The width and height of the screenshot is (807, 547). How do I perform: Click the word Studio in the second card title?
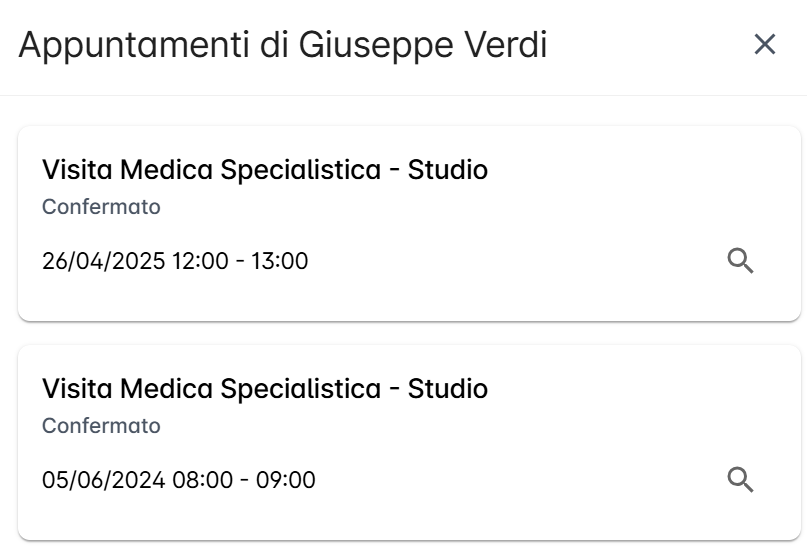(448, 389)
